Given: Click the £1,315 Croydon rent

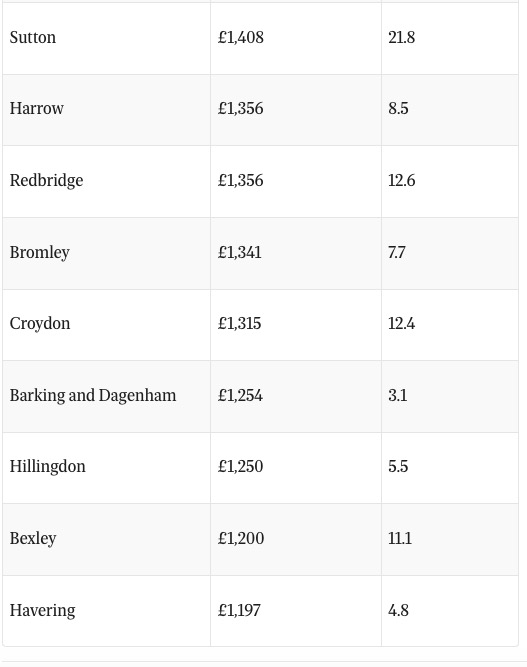Looking at the screenshot, I should [x=239, y=323].
